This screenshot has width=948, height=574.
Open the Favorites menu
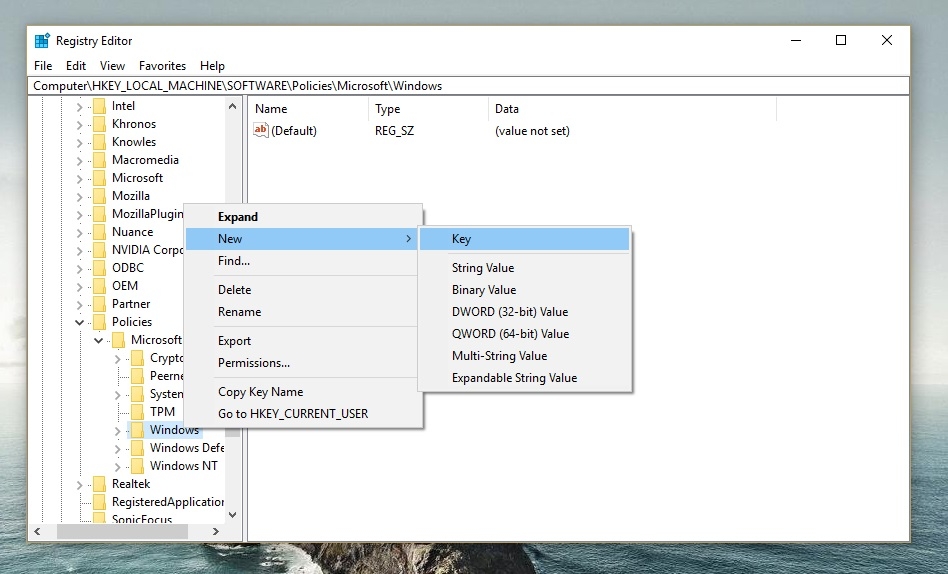tap(162, 65)
